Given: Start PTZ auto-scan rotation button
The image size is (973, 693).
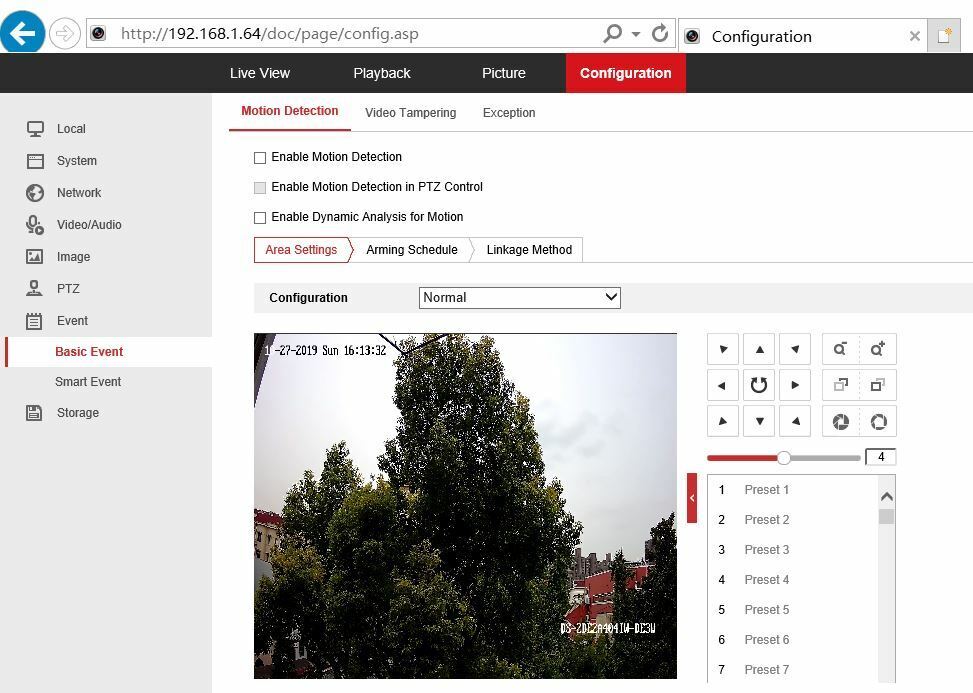Looking at the screenshot, I should 760,385.
